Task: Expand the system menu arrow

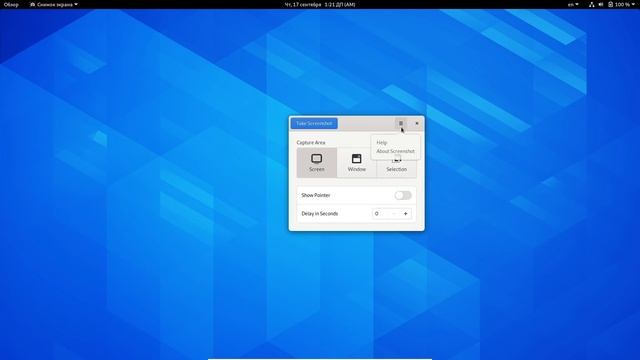Action: click(x=634, y=4)
